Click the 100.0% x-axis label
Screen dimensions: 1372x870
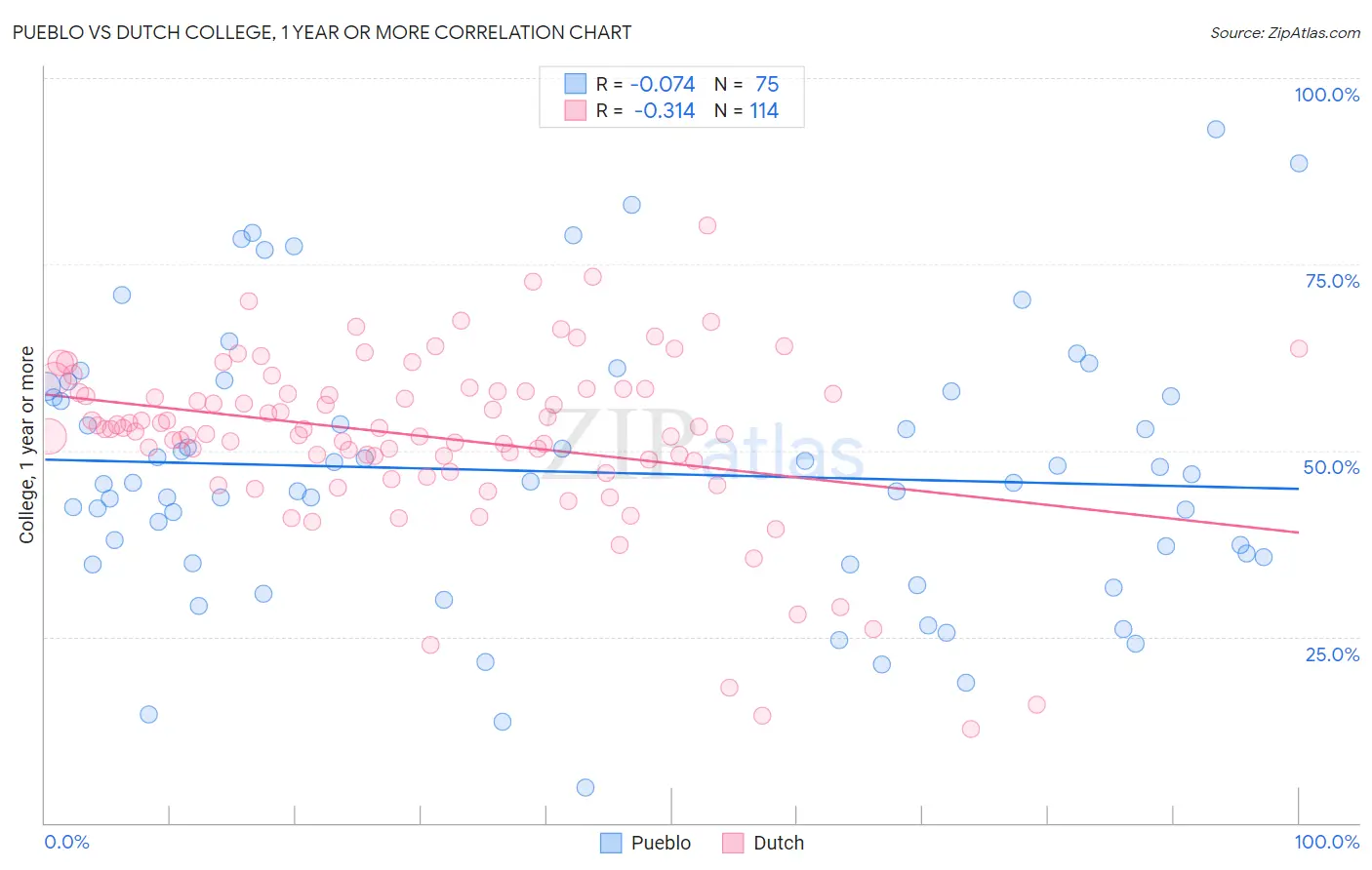point(1327,842)
